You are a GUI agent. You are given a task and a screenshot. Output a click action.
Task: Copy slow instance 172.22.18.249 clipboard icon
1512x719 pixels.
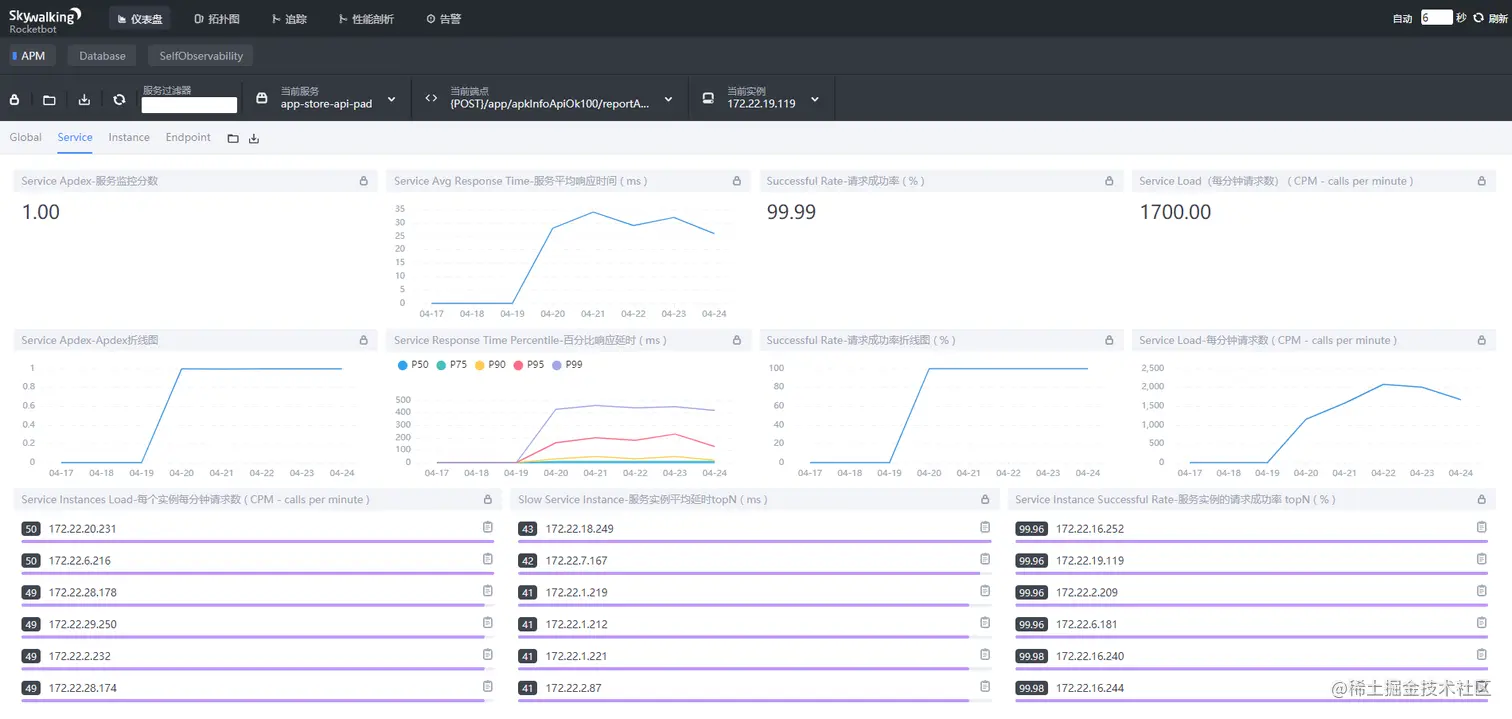(985, 527)
